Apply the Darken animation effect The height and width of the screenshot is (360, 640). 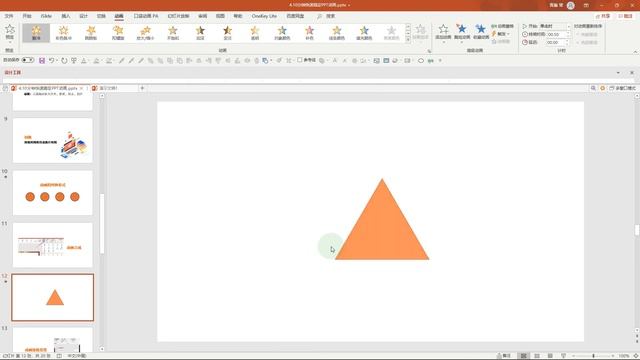coord(200,33)
